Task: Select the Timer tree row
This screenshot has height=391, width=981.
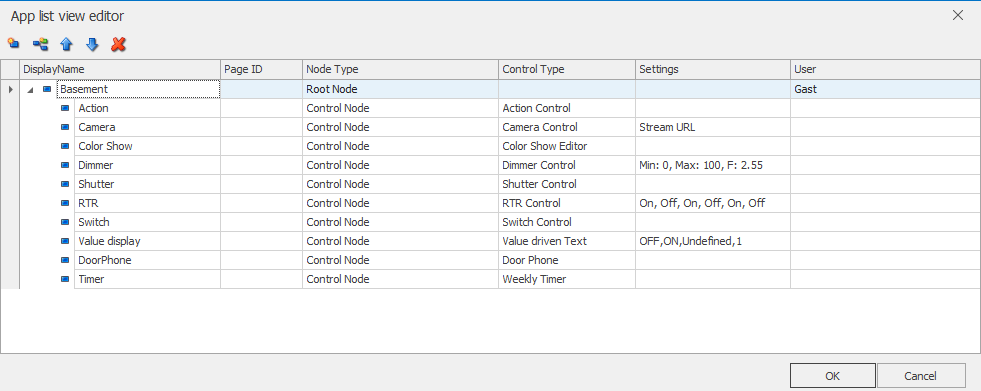Action: [x=147, y=279]
